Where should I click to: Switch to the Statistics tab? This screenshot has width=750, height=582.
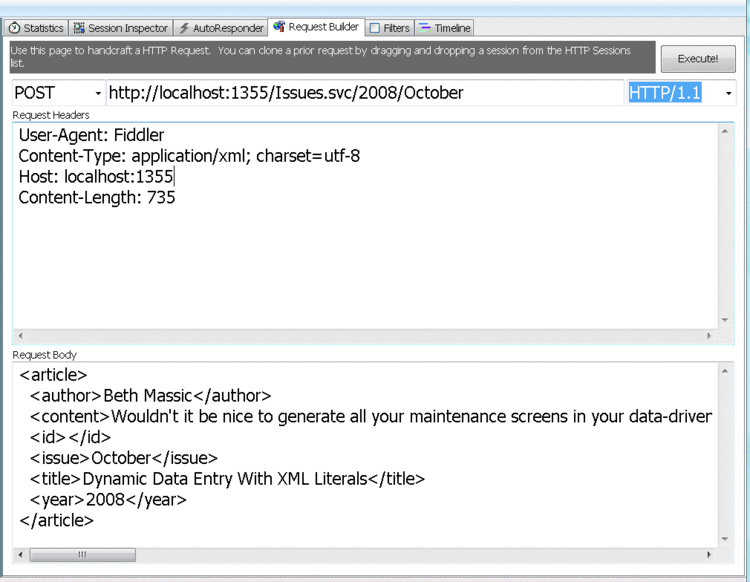36,28
